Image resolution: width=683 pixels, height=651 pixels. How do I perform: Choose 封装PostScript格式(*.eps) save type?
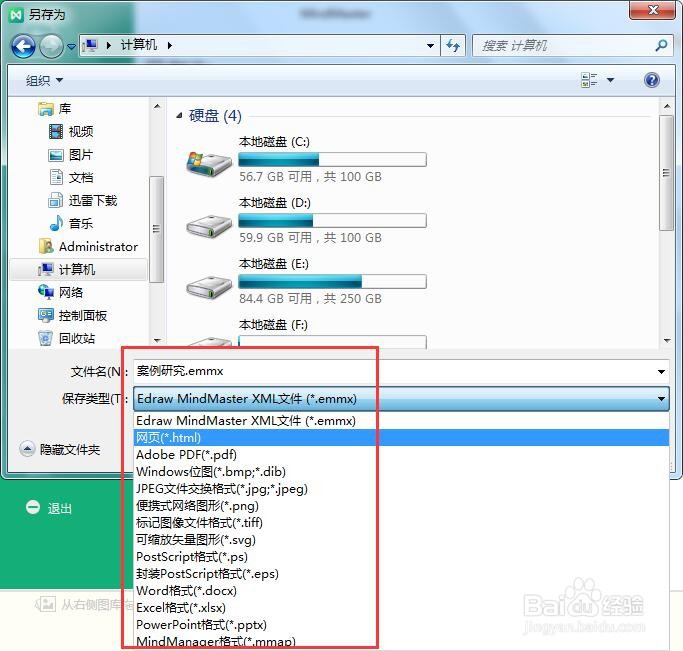[x=401, y=573]
